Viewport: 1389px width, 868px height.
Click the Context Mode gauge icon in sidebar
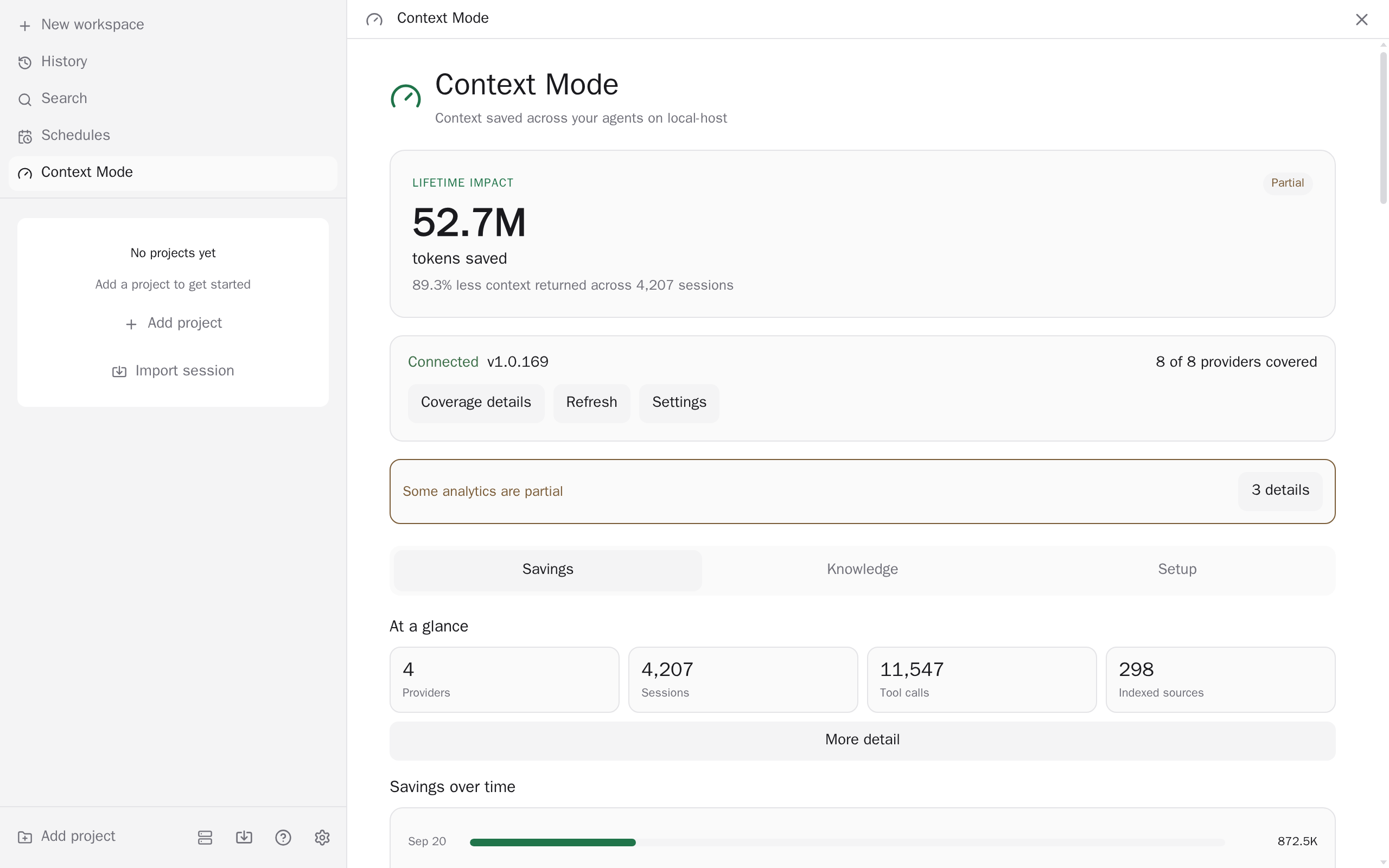click(24, 174)
